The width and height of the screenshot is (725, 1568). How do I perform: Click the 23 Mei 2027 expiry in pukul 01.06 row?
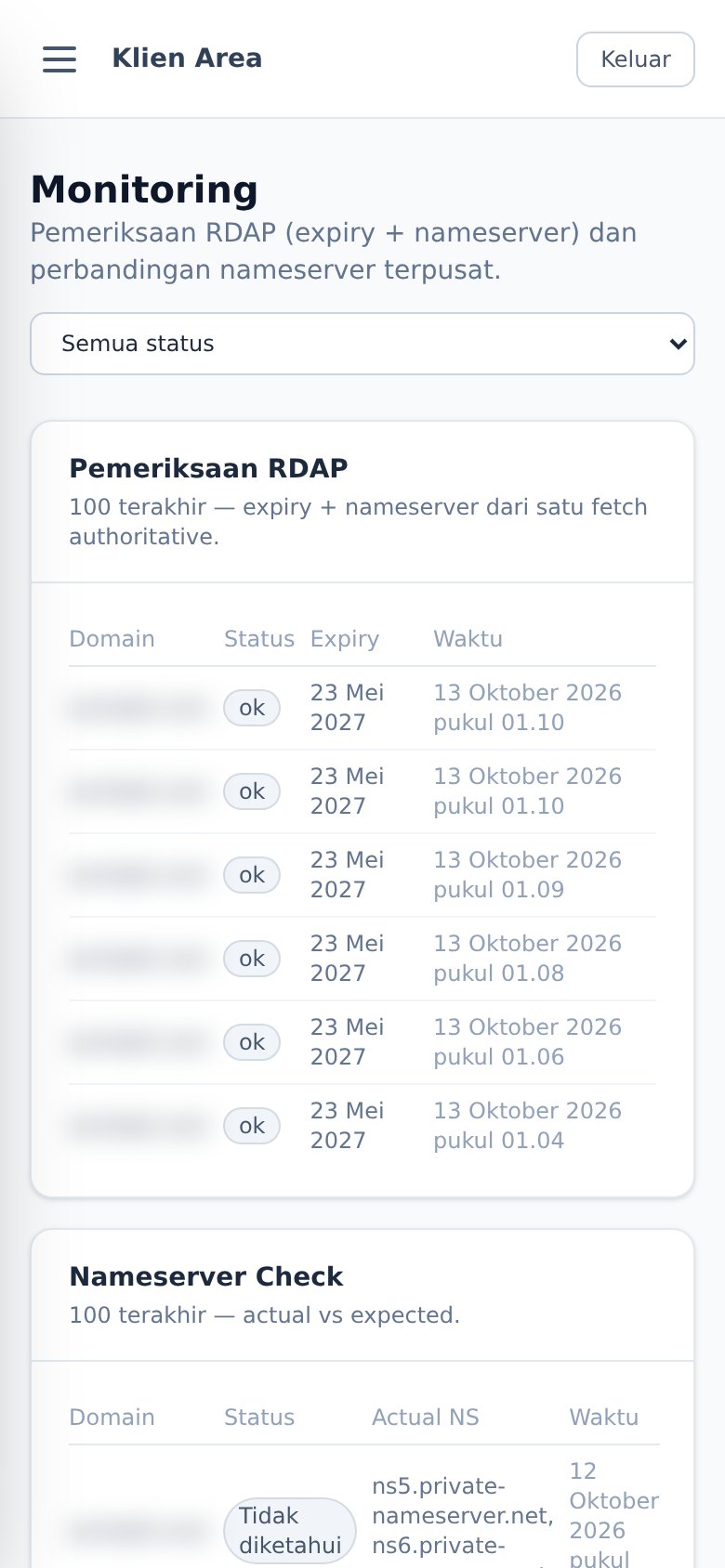(x=347, y=1042)
